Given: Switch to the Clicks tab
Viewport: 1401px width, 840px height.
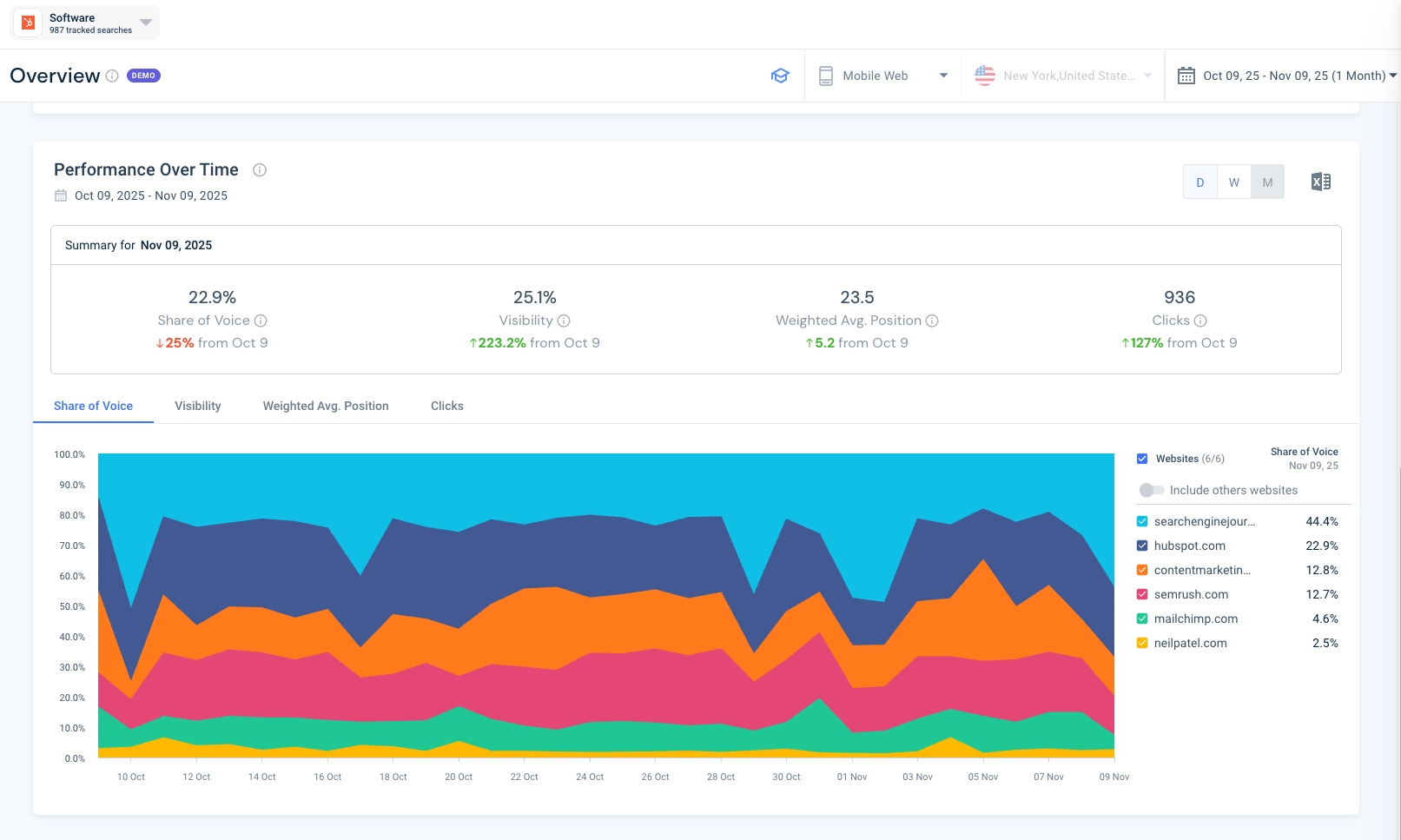Looking at the screenshot, I should tap(446, 406).
